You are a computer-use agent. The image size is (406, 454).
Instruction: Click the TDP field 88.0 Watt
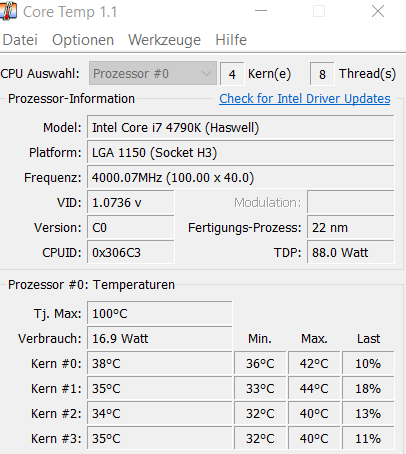[x=351, y=252]
